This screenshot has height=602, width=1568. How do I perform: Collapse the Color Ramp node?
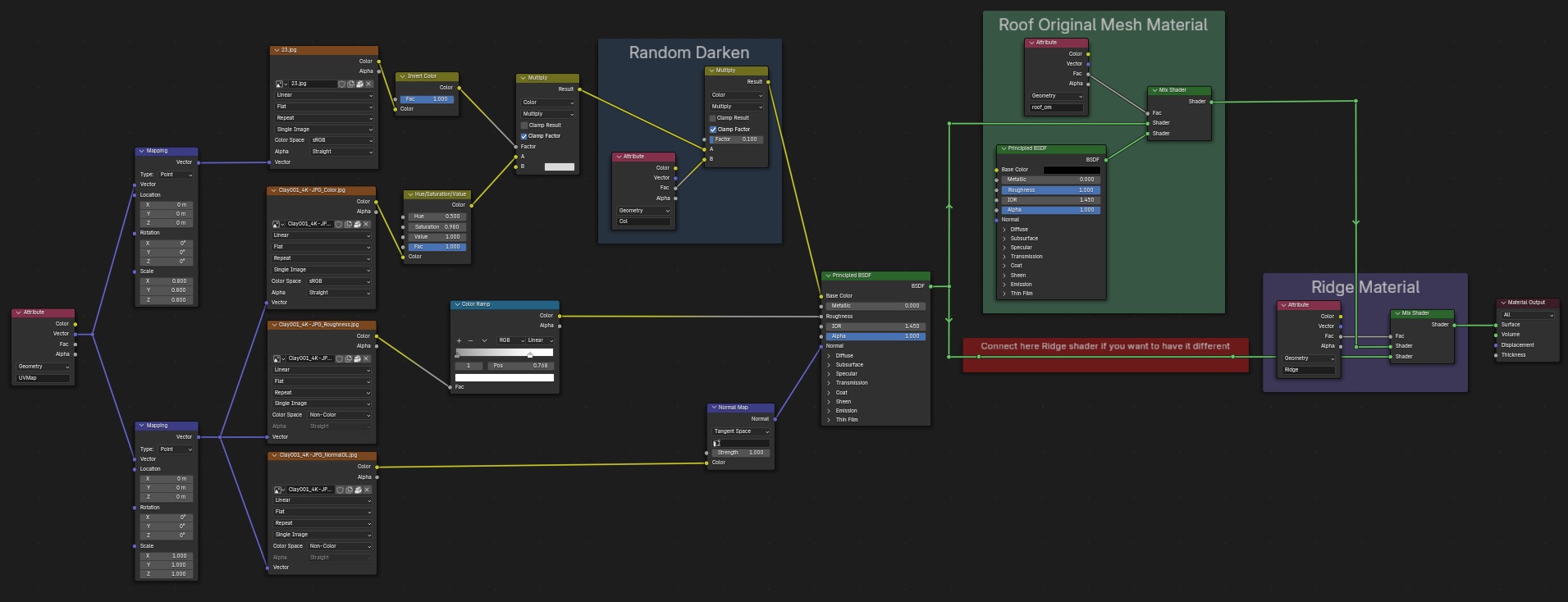pos(457,304)
